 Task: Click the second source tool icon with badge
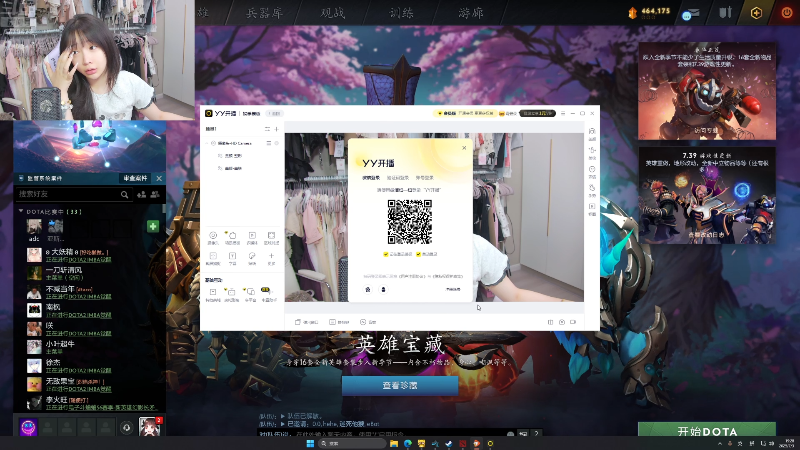click(x=232, y=237)
